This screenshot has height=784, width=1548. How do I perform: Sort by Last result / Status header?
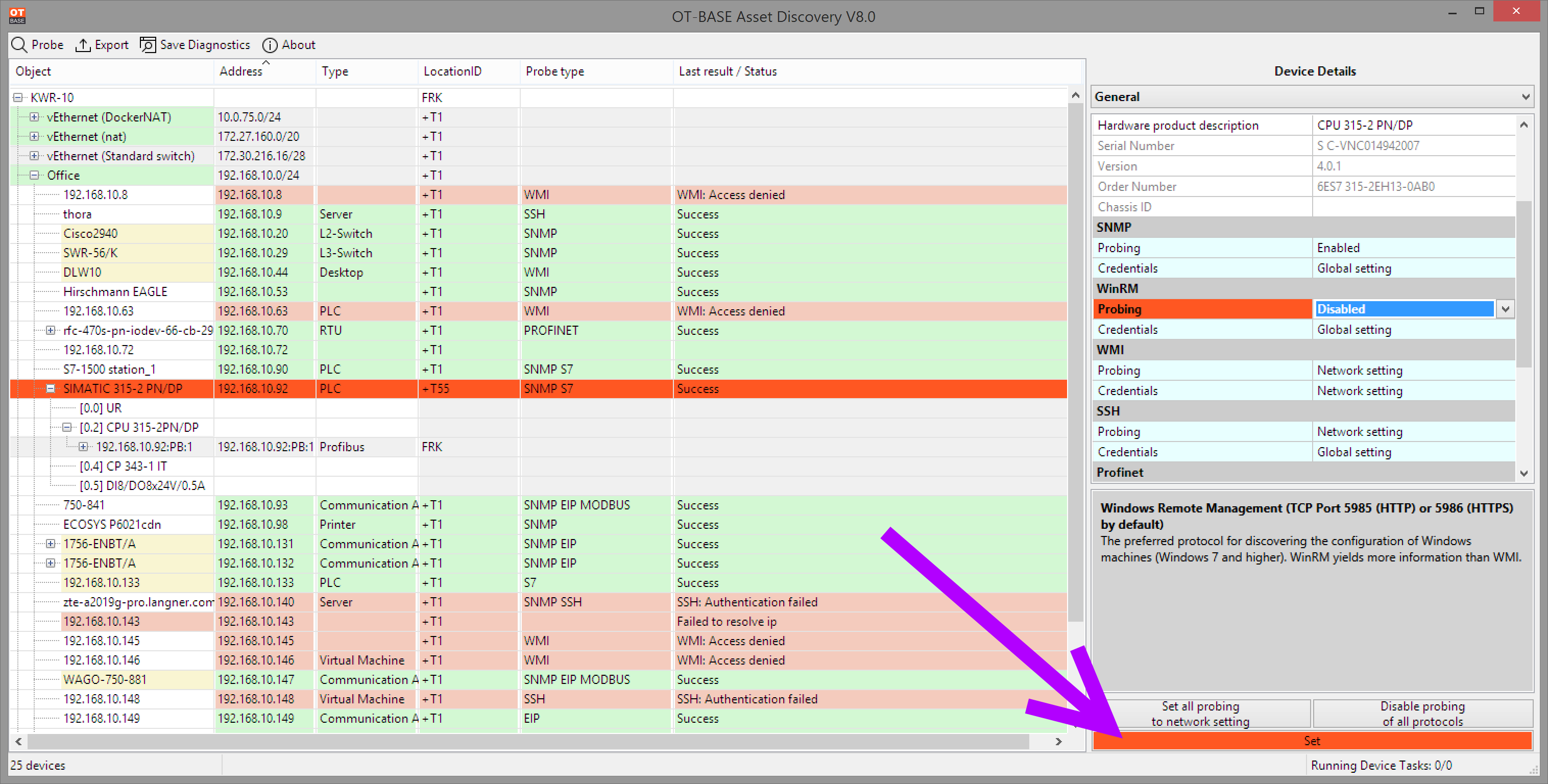877,71
